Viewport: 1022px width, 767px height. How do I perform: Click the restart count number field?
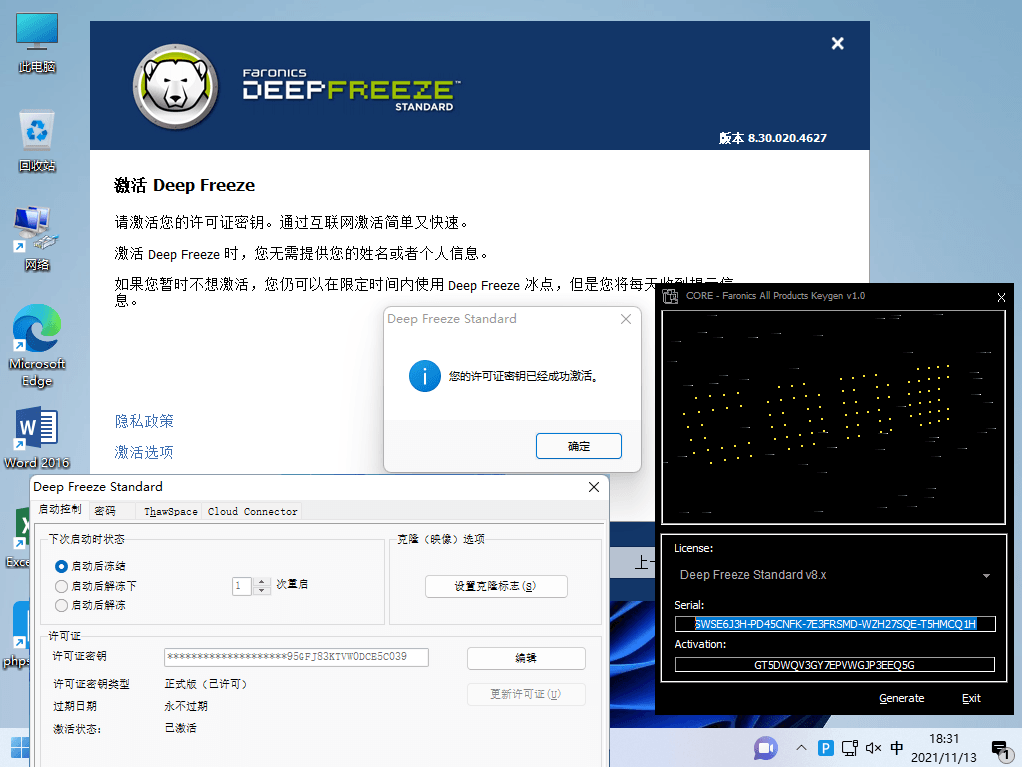tap(242, 586)
